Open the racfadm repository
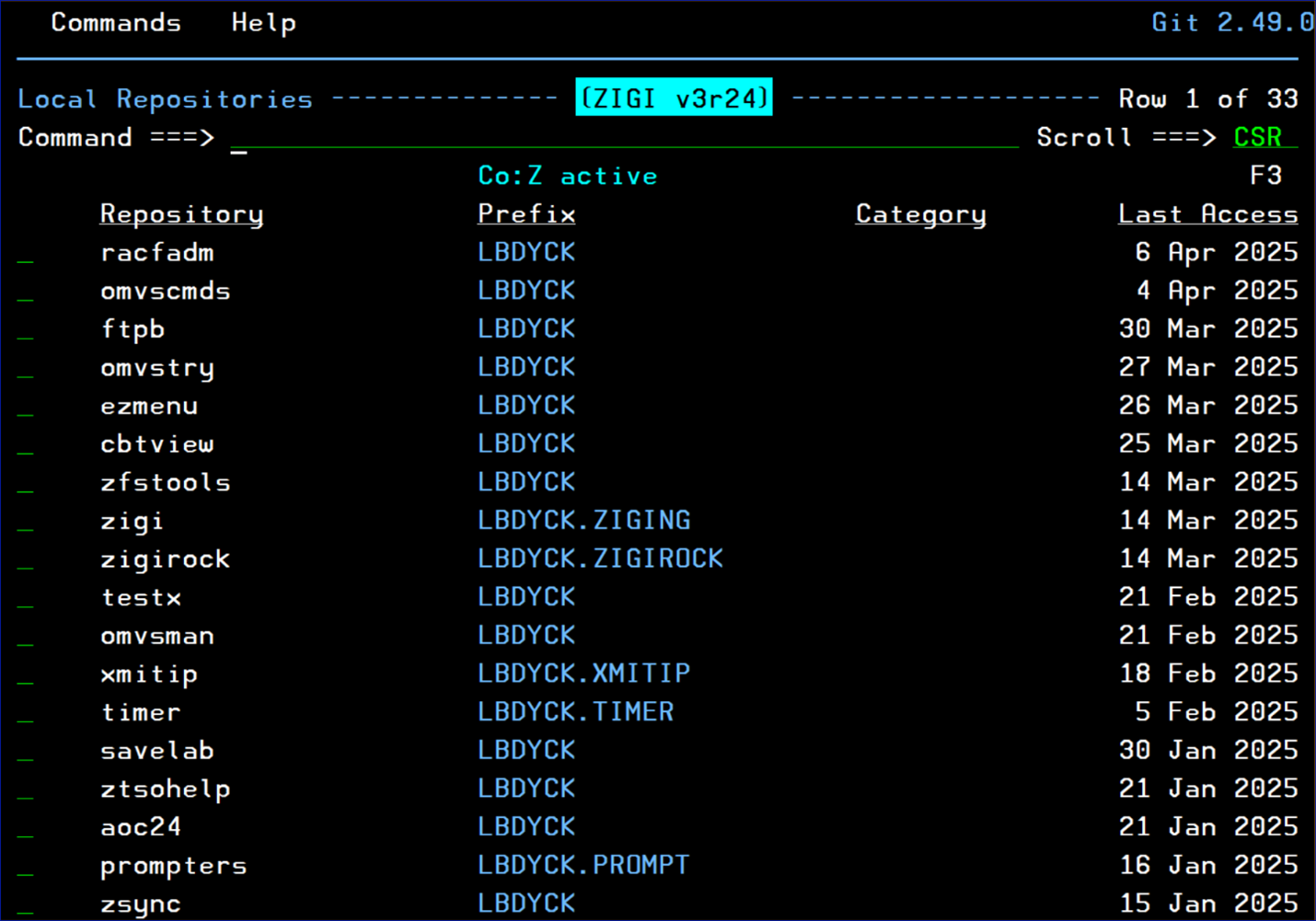The height and width of the screenshot is (921, 1316). click(x=156, y=252)
